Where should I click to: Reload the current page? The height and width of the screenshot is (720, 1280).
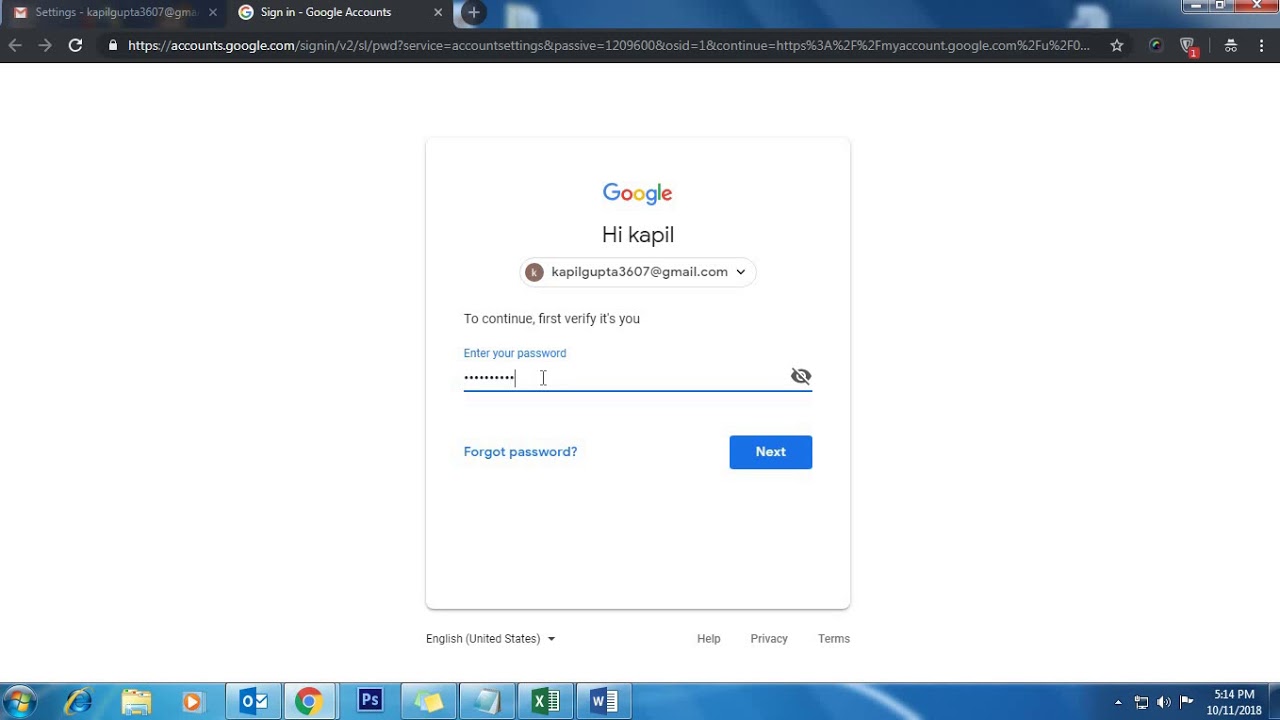point(75,45)
